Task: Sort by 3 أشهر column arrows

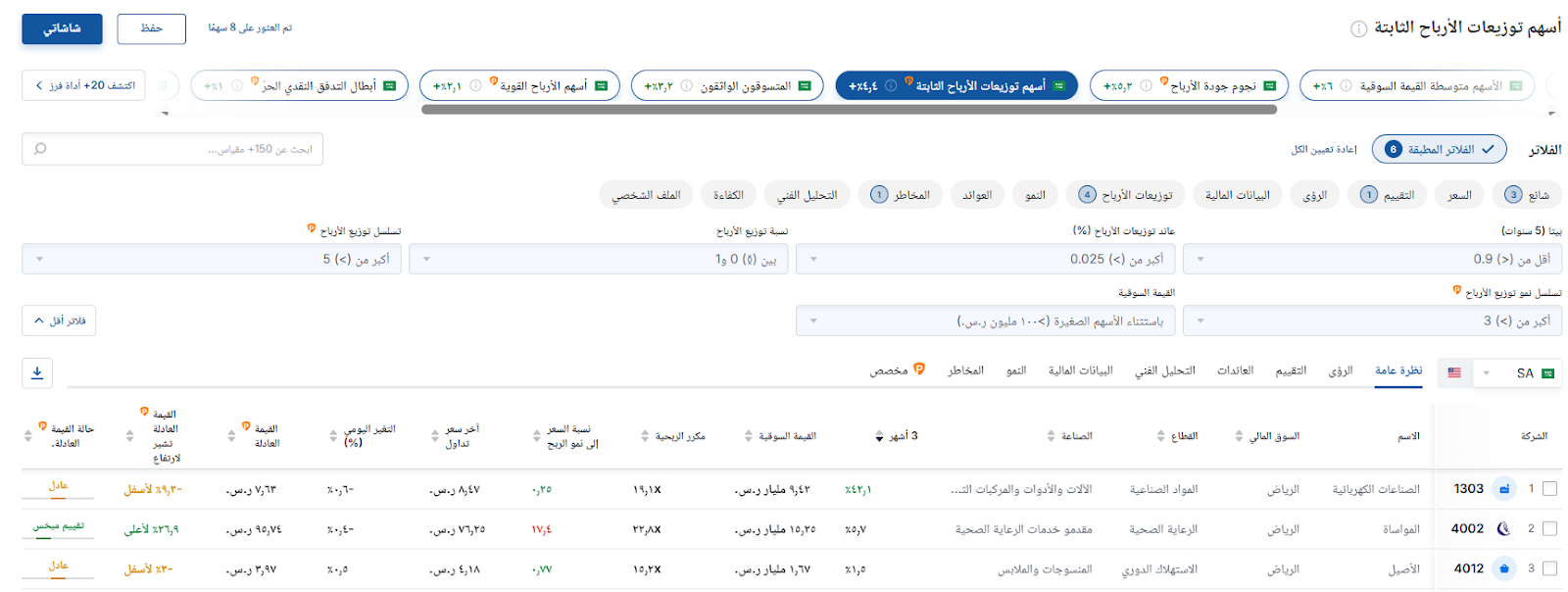Action: (x=879, y=436)
